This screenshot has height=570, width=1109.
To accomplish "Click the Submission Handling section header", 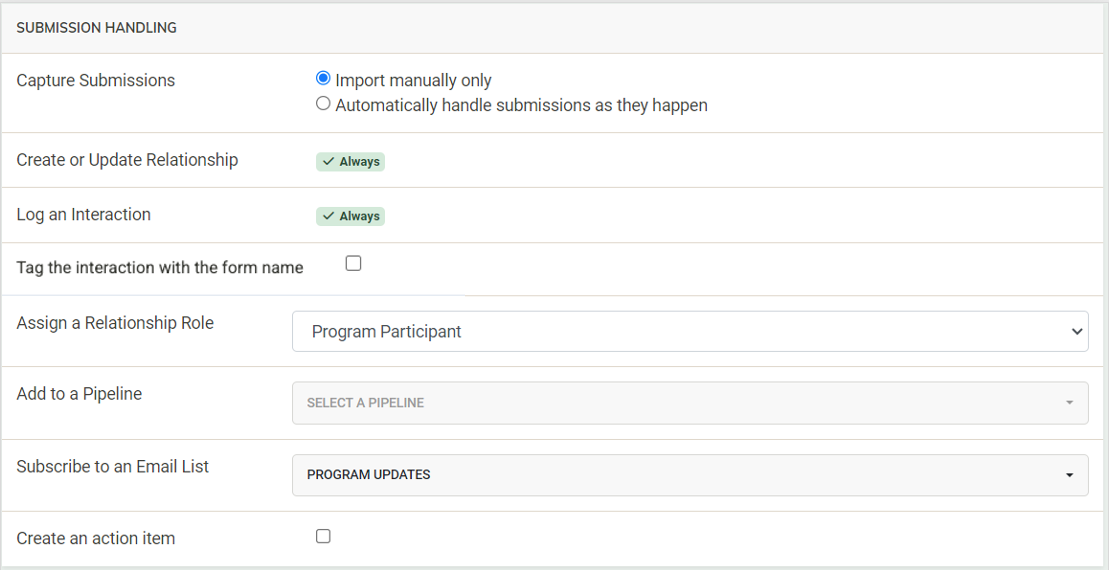I will click(97, 28).
